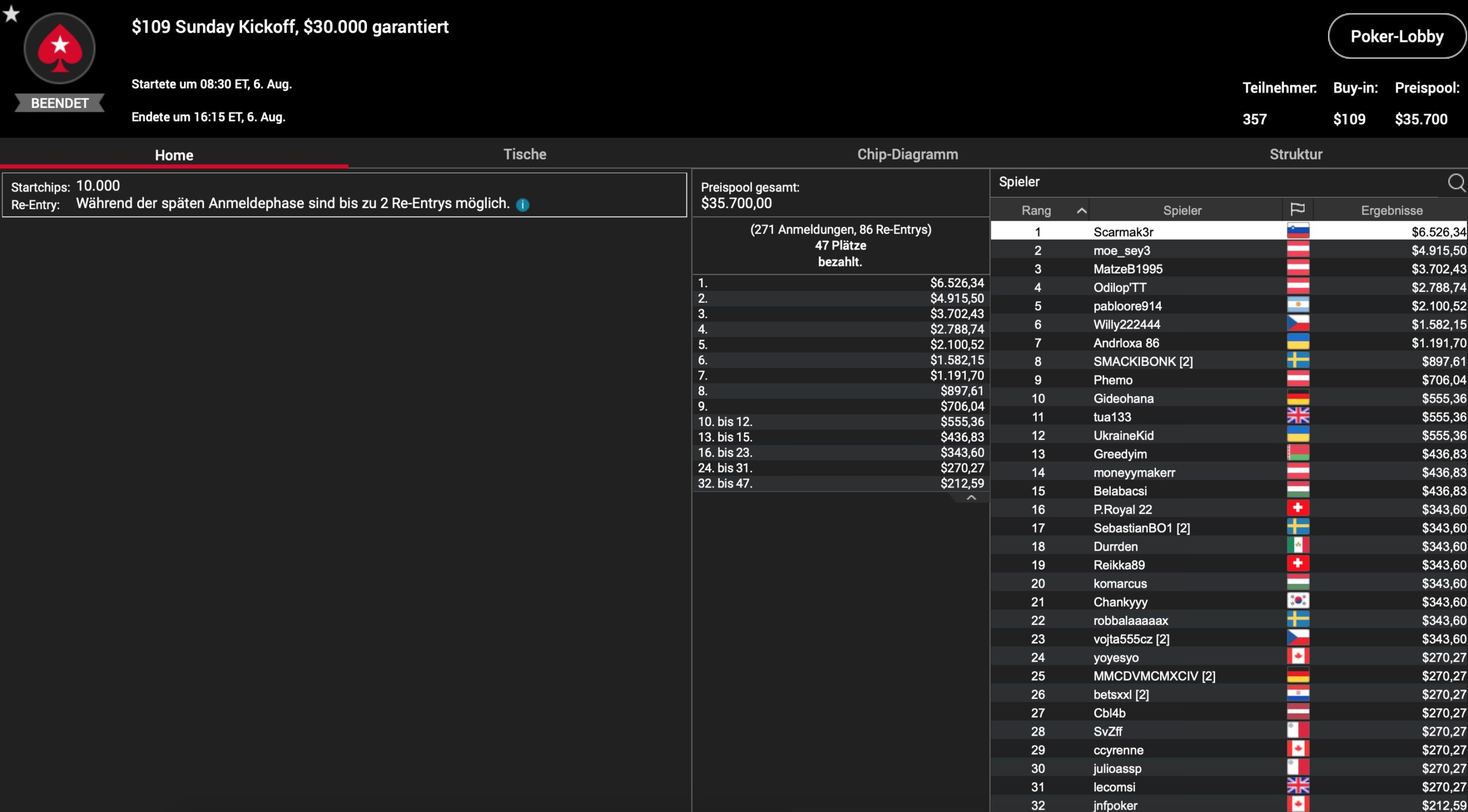
Task: Switch to the Tische tab
Action: click(525, 154)
